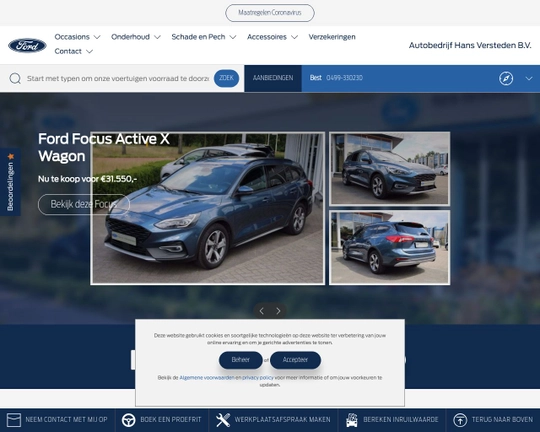
Task: Accept cookies with Accepteer button
Action: tap(295, 360)
